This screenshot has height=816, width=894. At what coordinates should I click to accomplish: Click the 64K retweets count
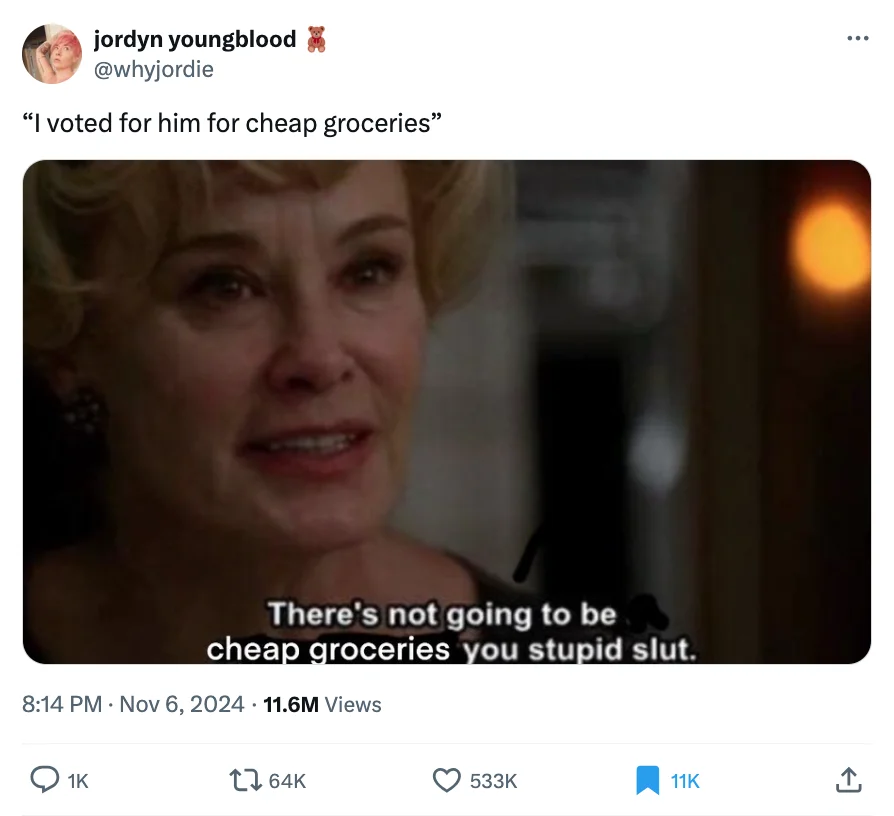287,781
